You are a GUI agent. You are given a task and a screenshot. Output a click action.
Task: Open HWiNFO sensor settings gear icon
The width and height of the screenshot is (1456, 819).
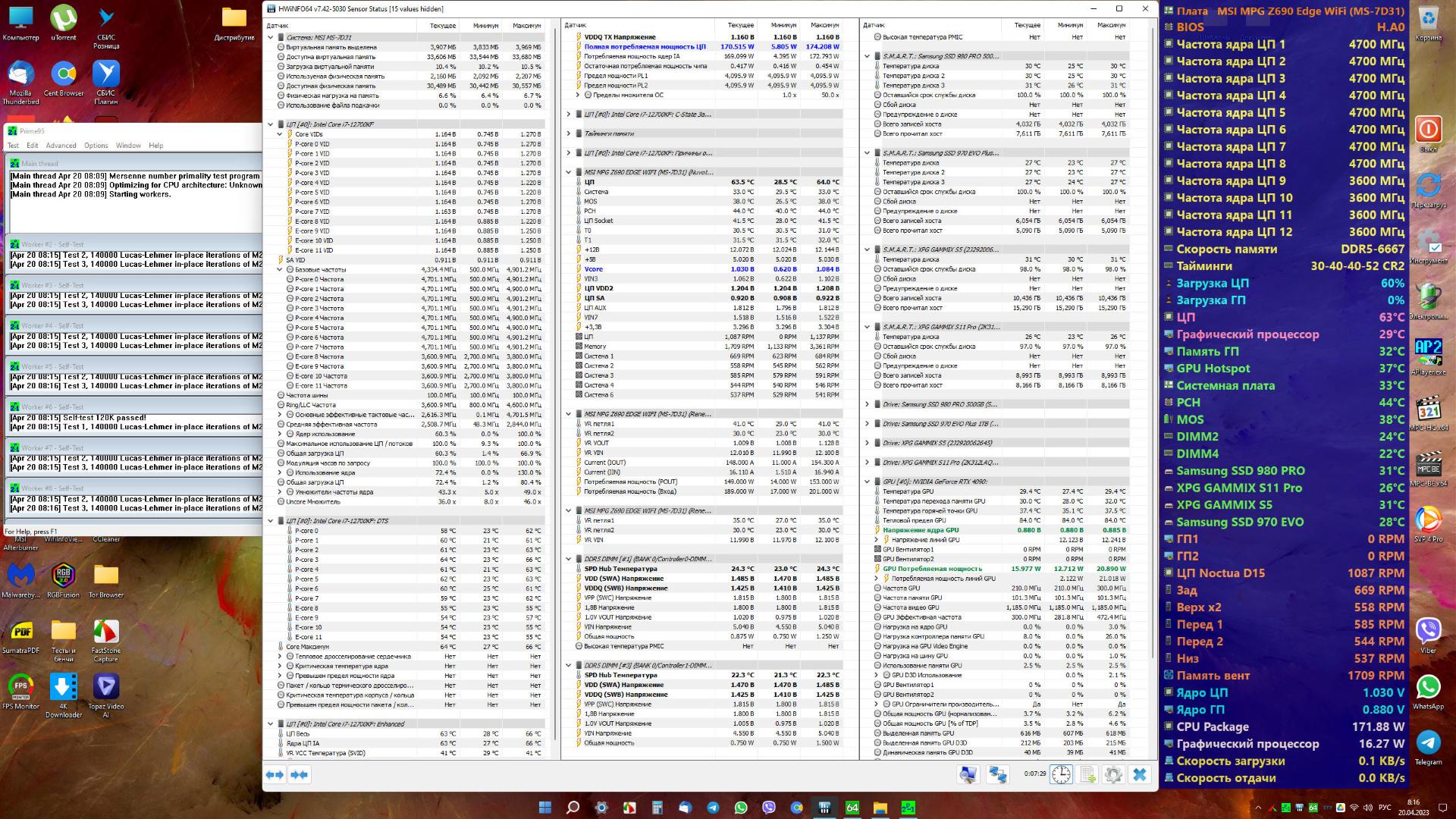(1113, 774)
